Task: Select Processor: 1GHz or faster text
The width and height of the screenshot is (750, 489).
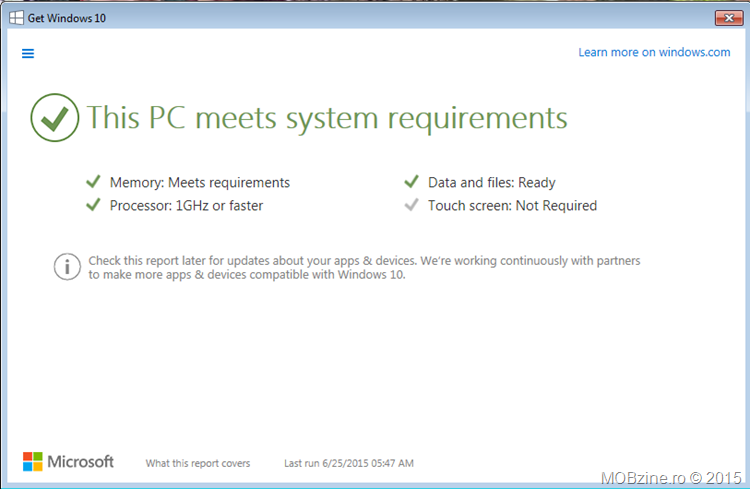Action: coord(186,205)
